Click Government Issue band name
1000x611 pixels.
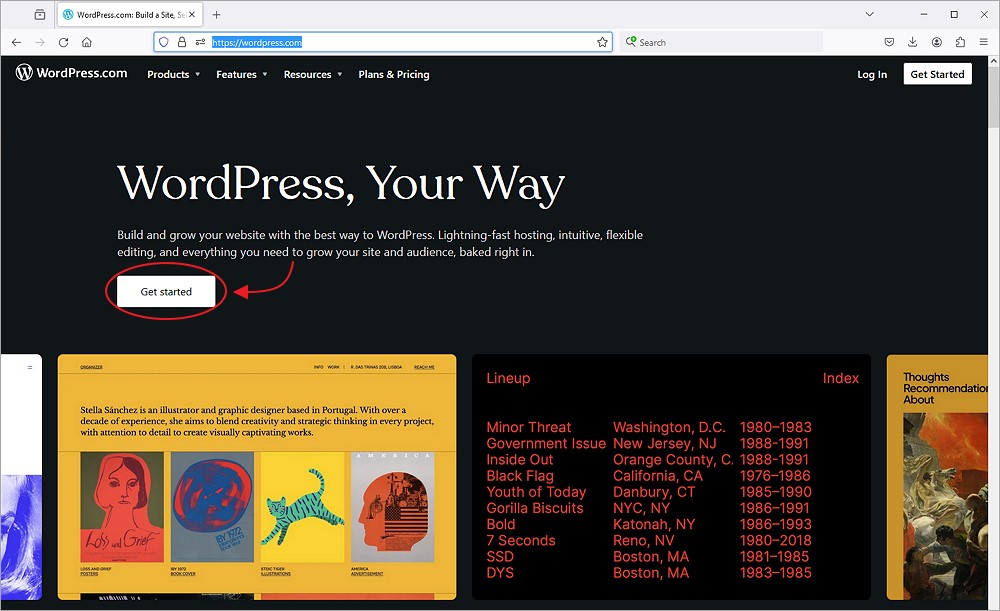546,443
